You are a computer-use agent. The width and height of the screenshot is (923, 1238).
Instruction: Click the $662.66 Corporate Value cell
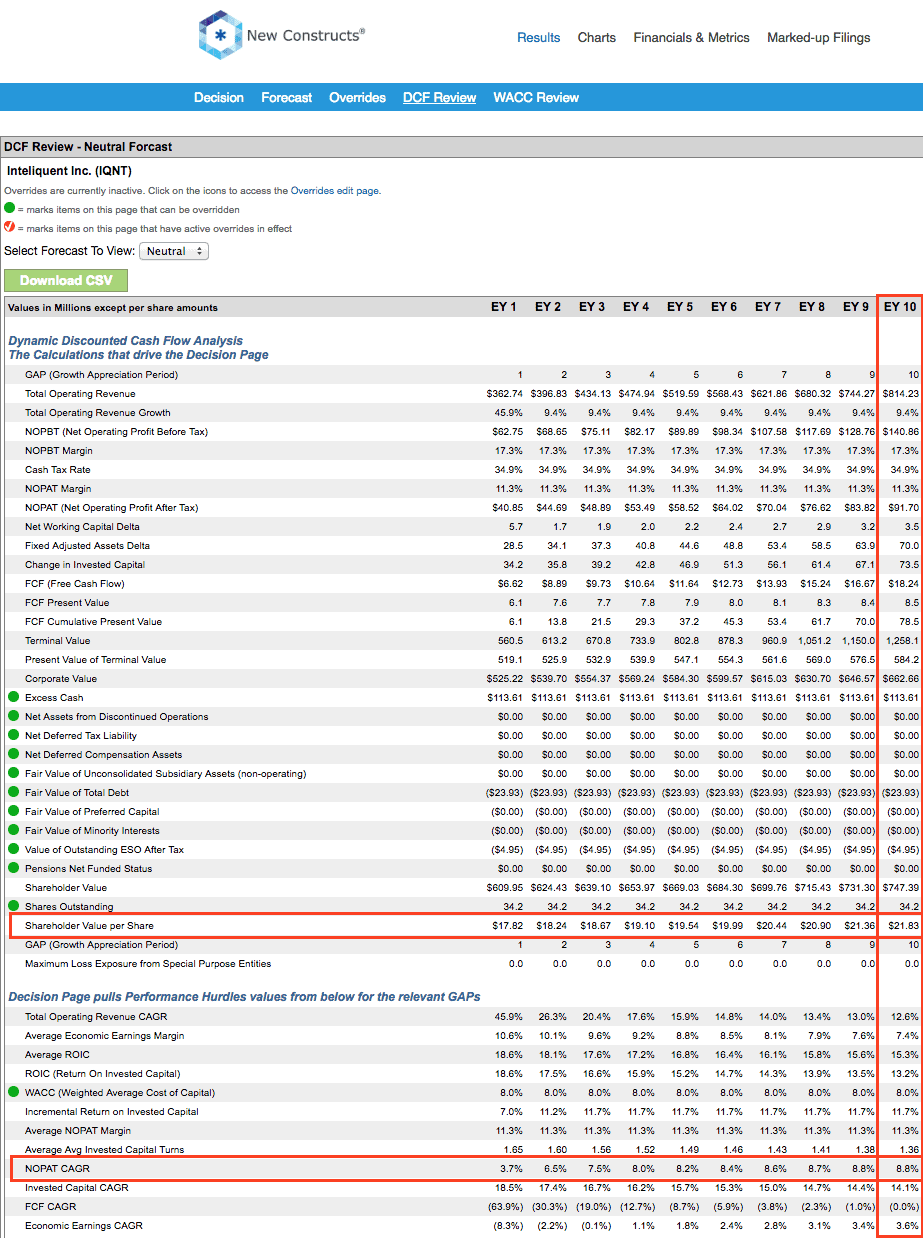tap(902, 678)
